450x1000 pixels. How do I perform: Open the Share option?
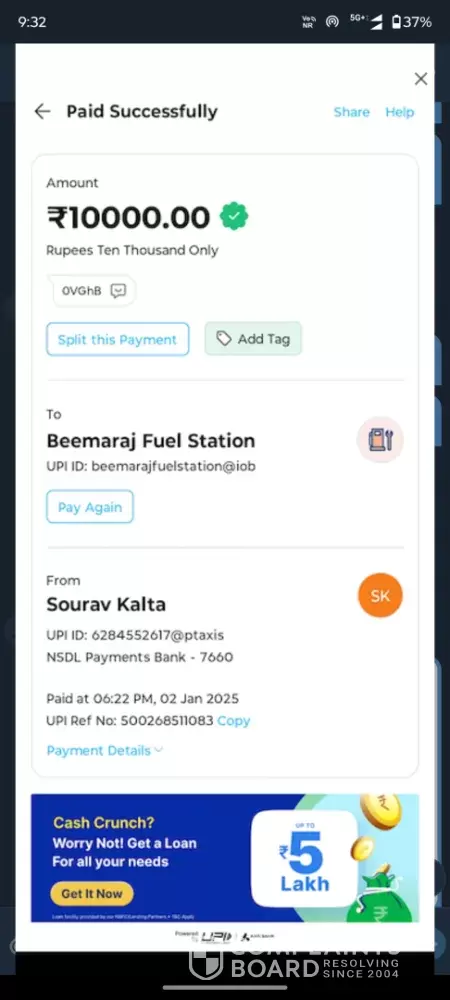click(x=352, y=112)
